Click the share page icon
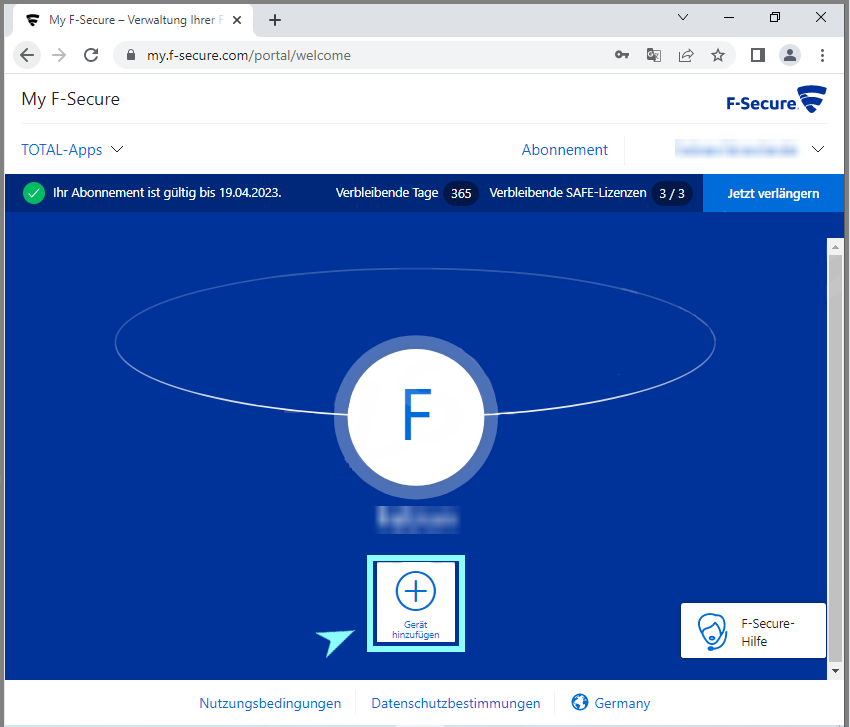850x727 pixels. 686,55
